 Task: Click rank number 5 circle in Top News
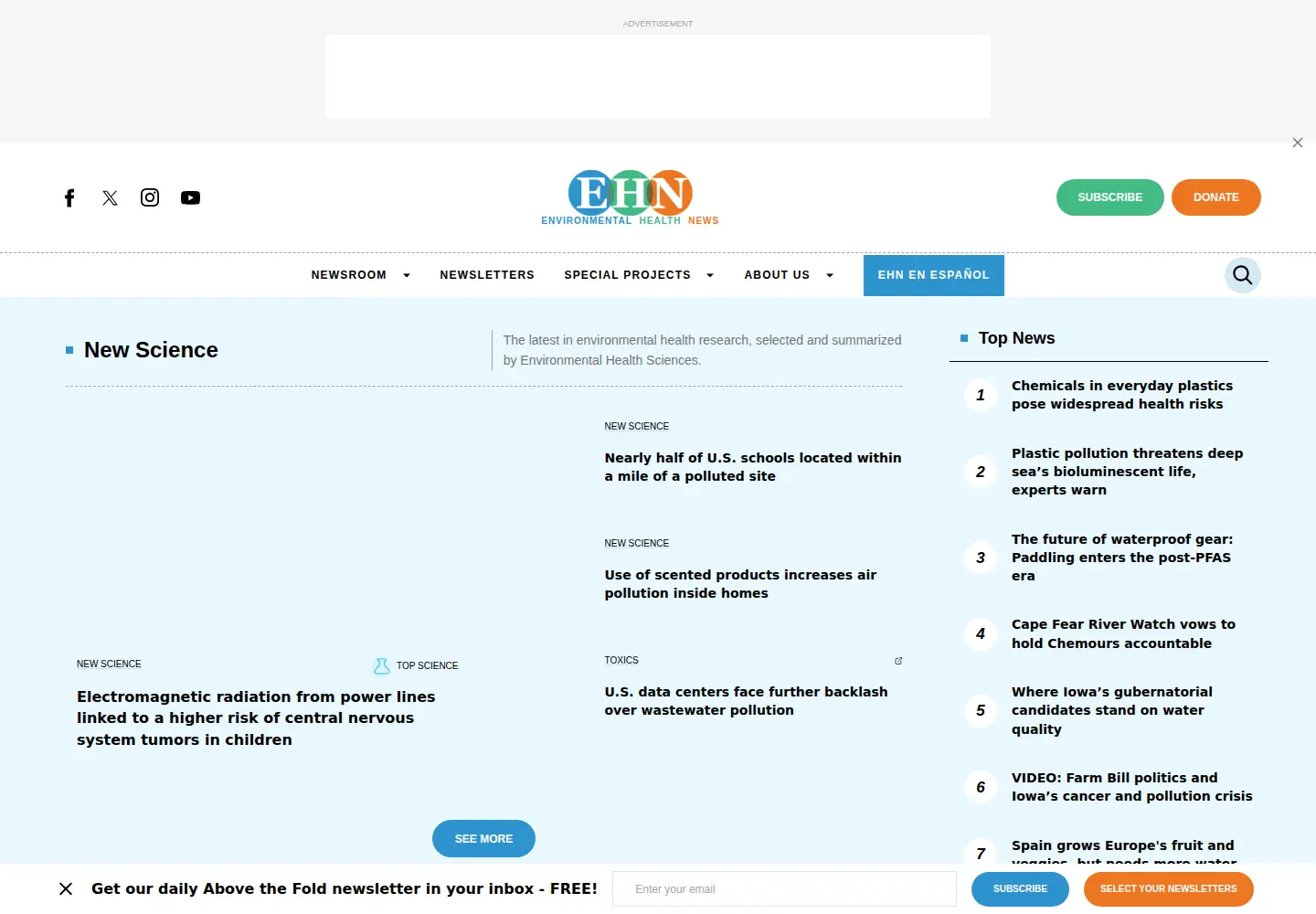click(981, 710)
